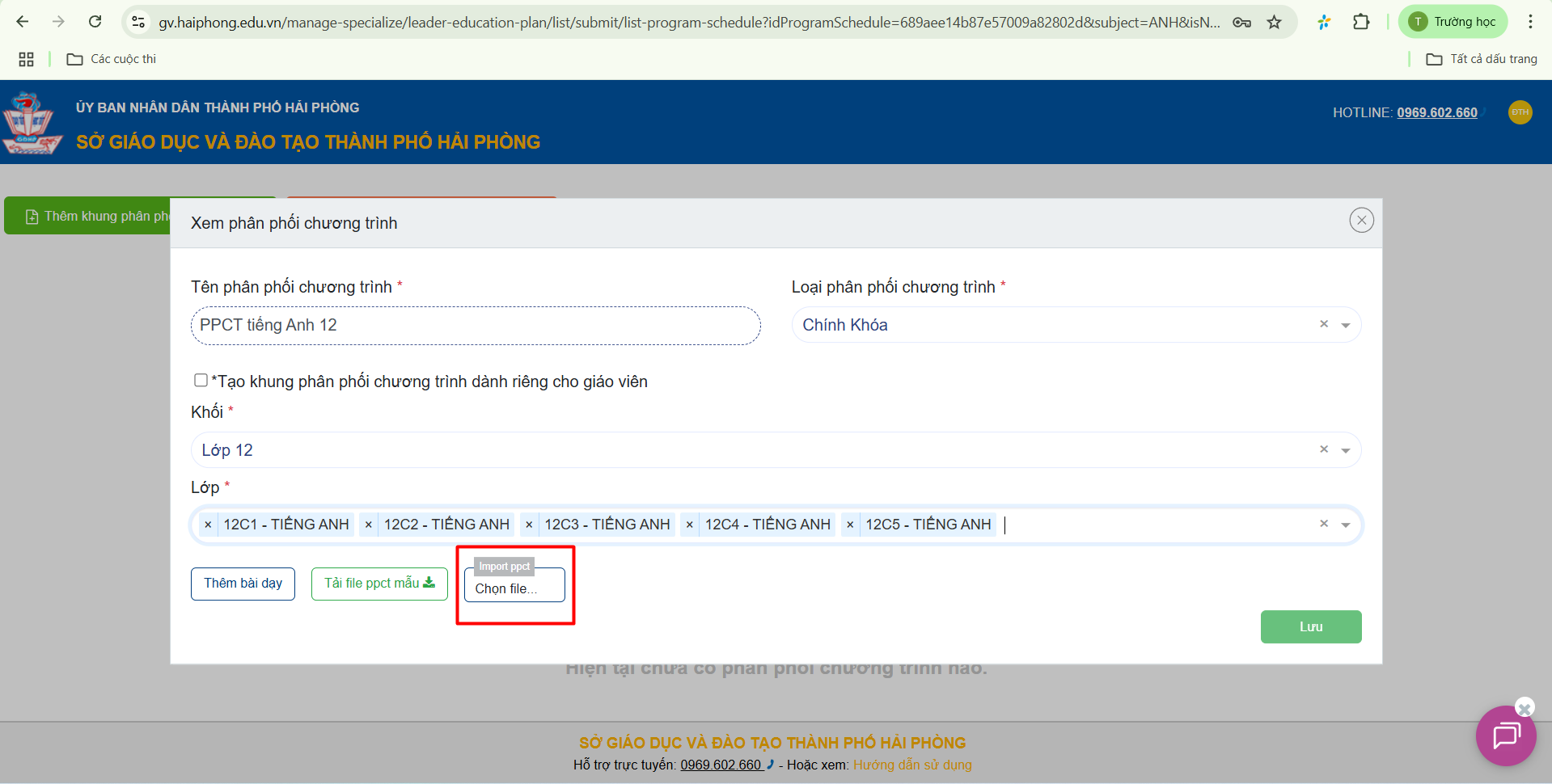Viewport: 1552px width, 784px height.
Task: Open Tất cả dấu trang bookmarks folder
Action: coord(1482,59)
